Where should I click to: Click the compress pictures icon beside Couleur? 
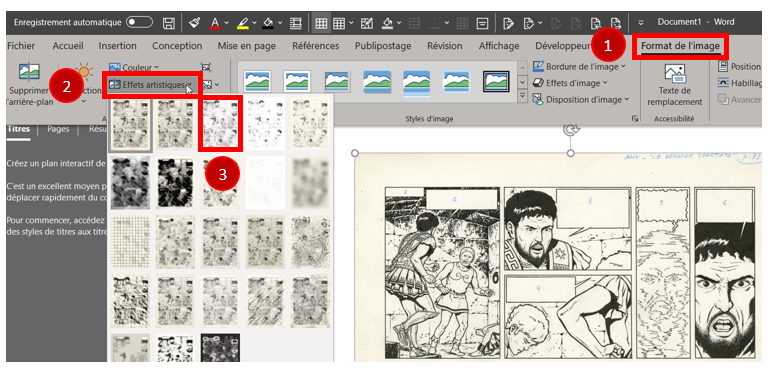pos(206,68)
